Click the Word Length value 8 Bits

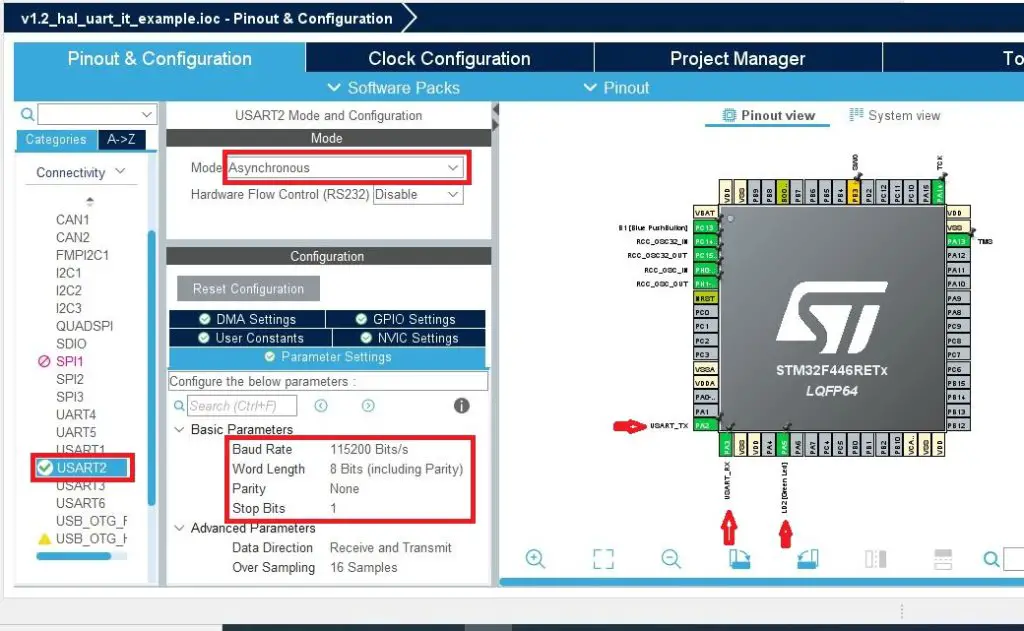pos(396,469)
